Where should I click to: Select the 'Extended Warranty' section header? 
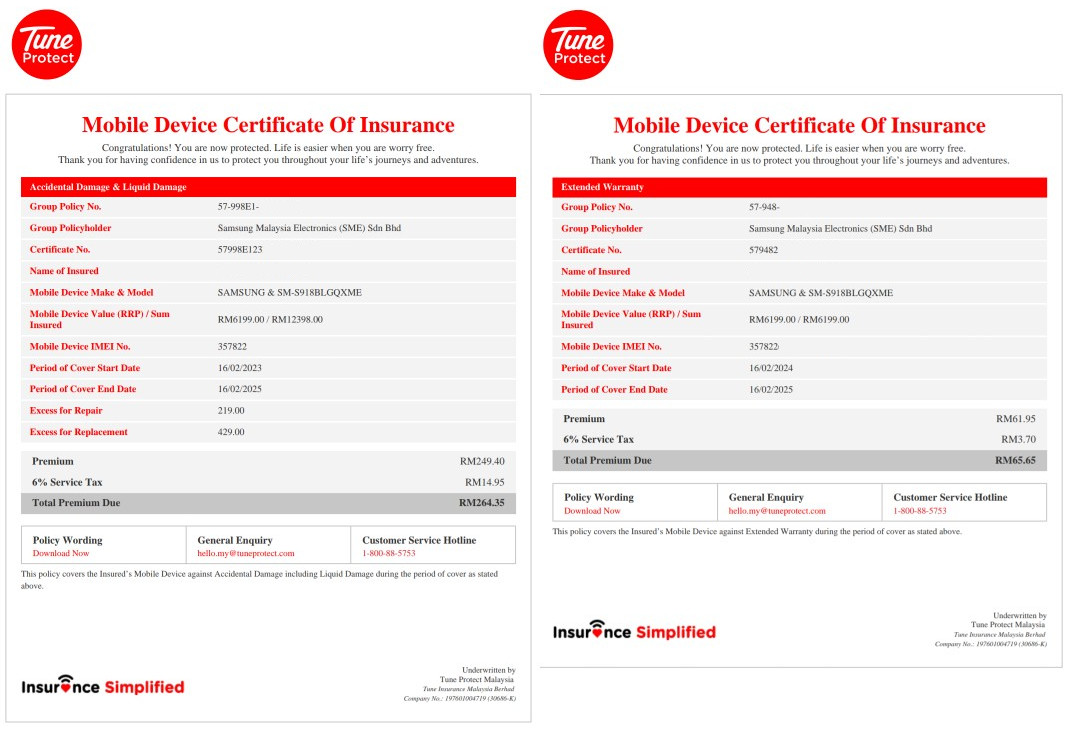800,187
